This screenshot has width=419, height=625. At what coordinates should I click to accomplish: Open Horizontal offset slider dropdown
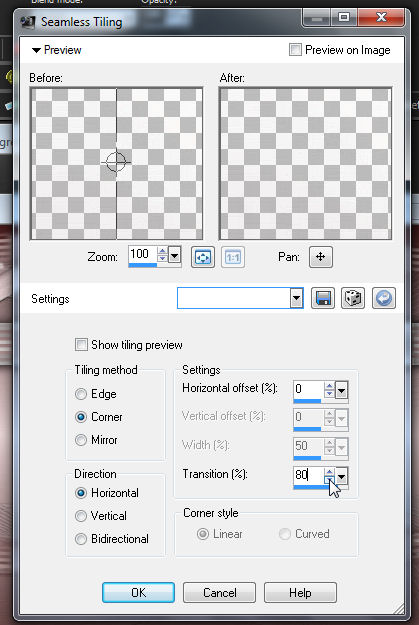tap(342, 390)
